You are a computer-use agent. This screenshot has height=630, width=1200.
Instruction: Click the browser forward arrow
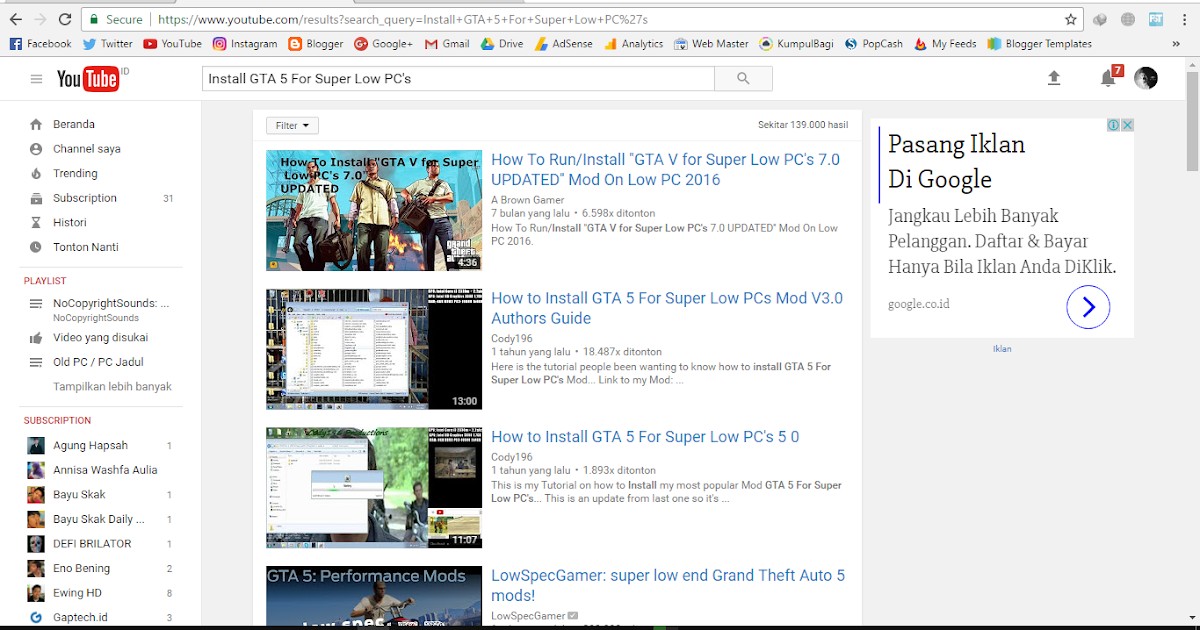[40, 19]
